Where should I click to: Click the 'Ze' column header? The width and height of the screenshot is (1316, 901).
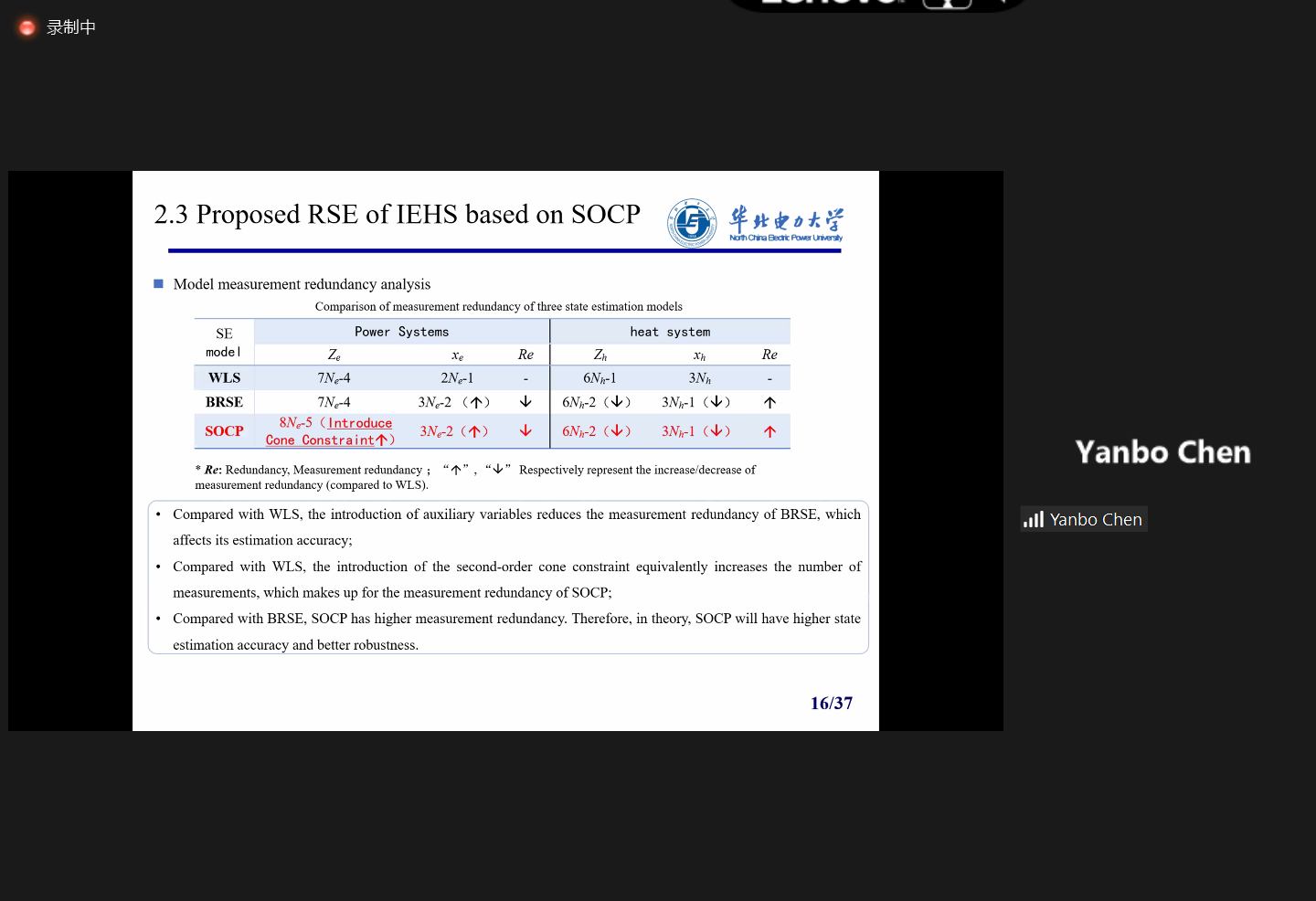coord(334,355)
